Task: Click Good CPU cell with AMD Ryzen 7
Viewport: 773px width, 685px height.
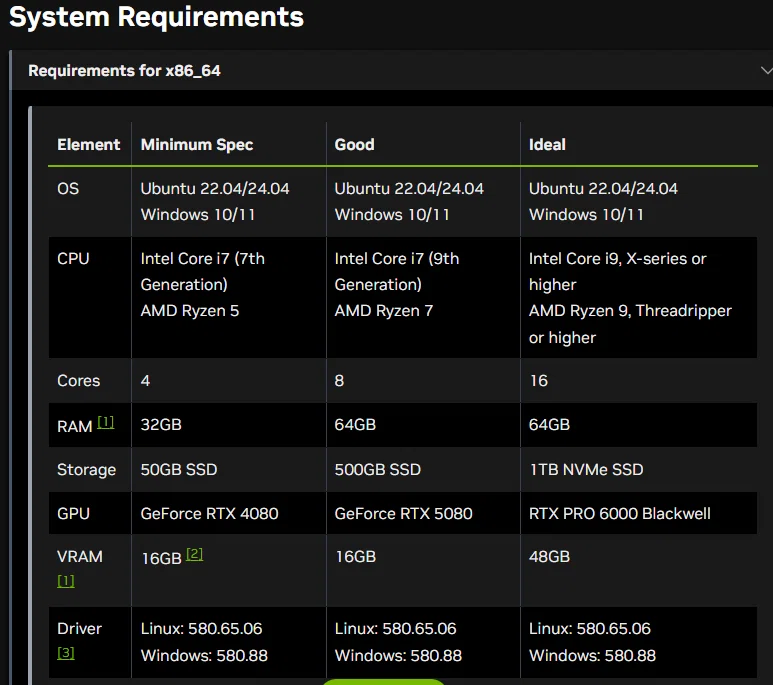Action: tap(423, 297)
